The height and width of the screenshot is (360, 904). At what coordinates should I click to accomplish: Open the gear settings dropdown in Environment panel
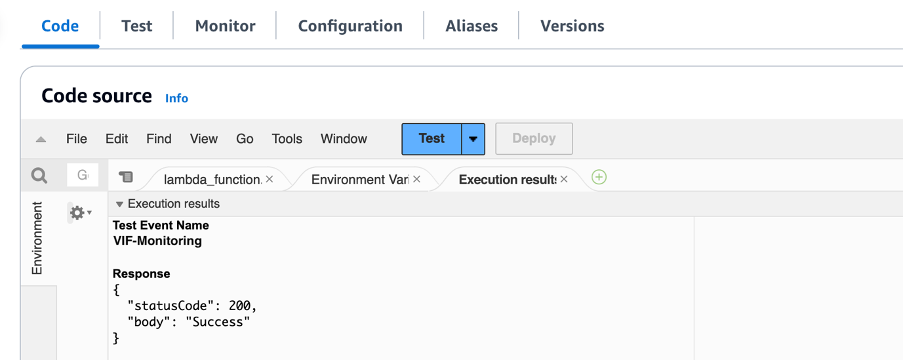pos(81,213)
